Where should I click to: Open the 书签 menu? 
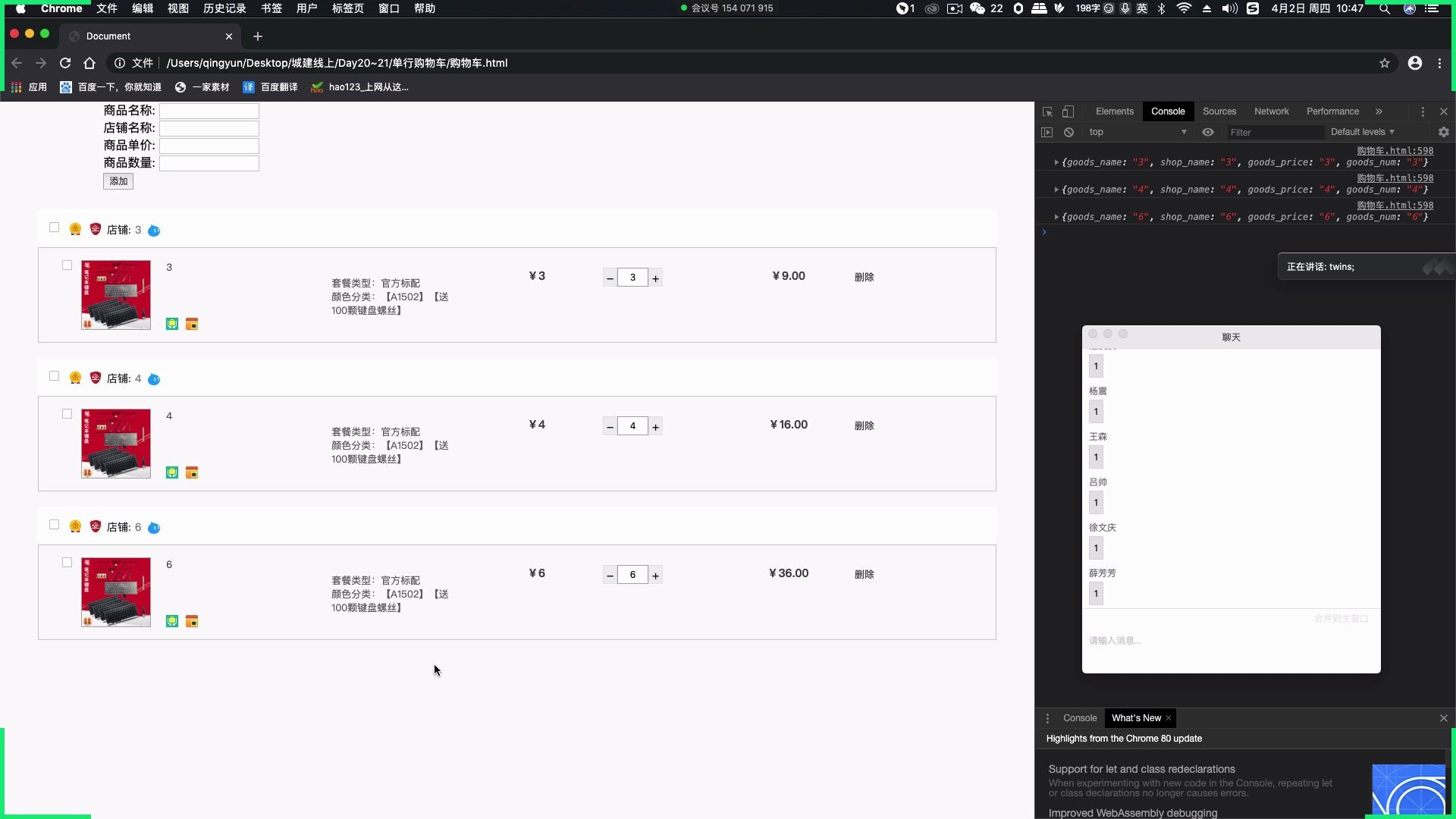coord(271,8)
